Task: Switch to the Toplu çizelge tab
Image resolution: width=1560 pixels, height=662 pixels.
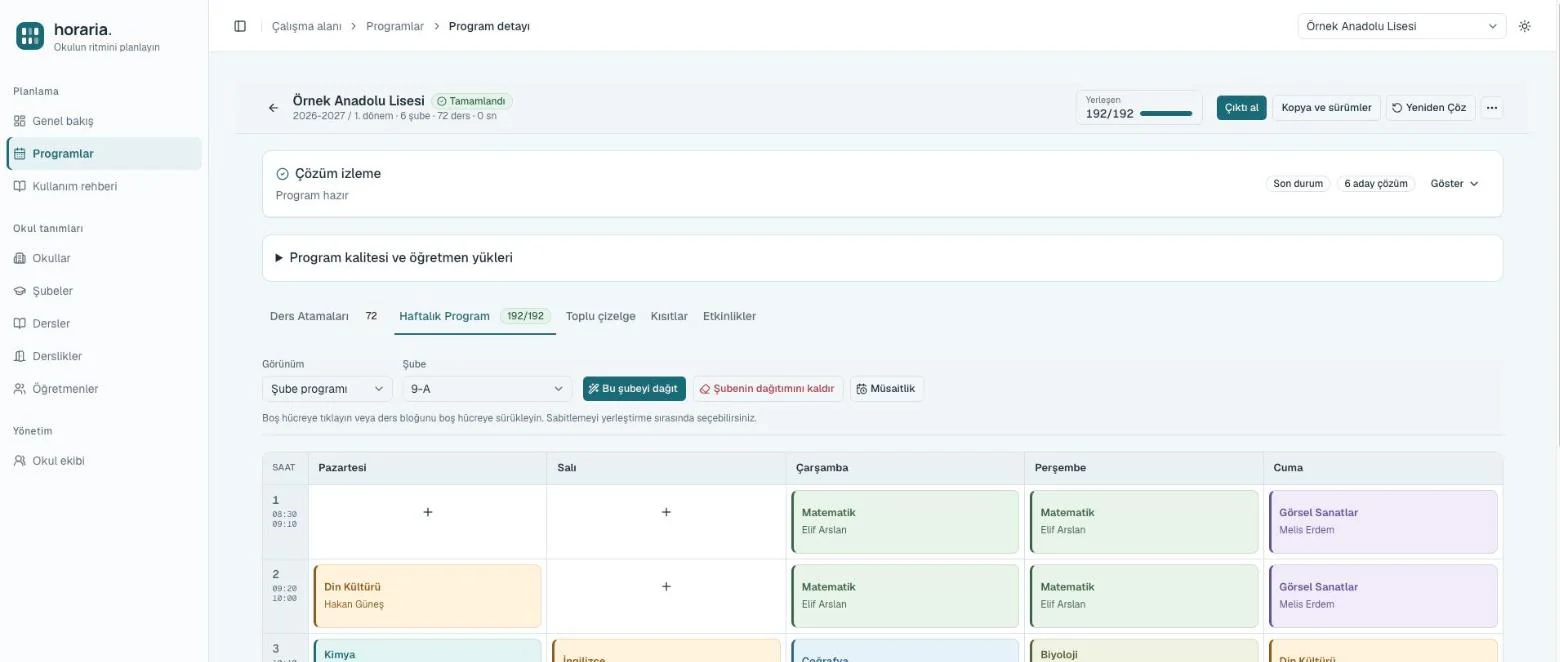Action: (600, 316)
